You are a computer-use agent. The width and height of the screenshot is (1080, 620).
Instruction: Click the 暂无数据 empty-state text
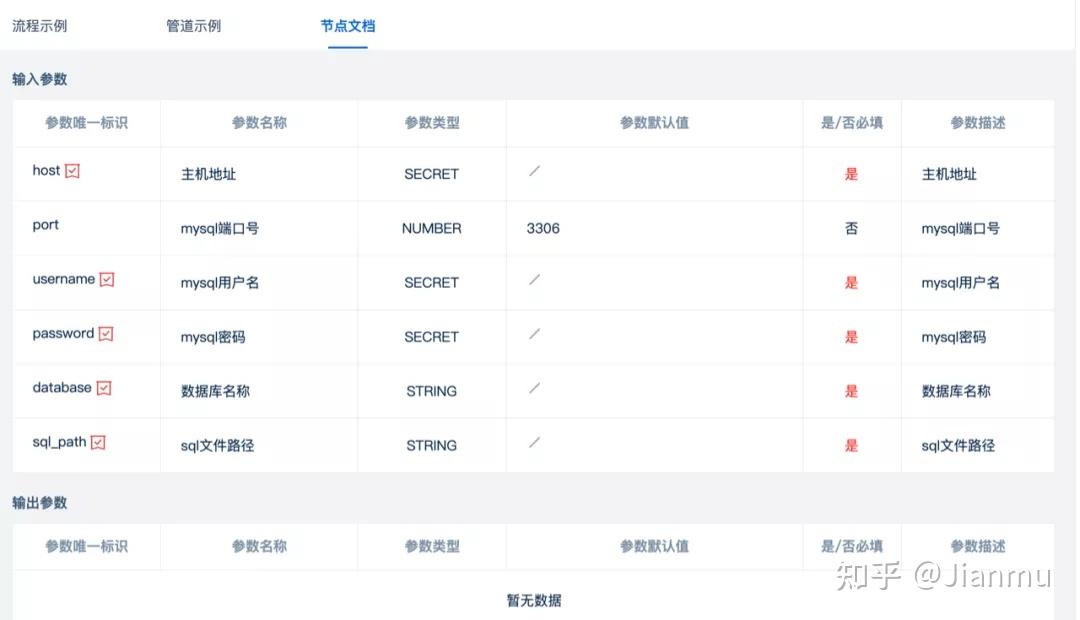coord(534,601)
